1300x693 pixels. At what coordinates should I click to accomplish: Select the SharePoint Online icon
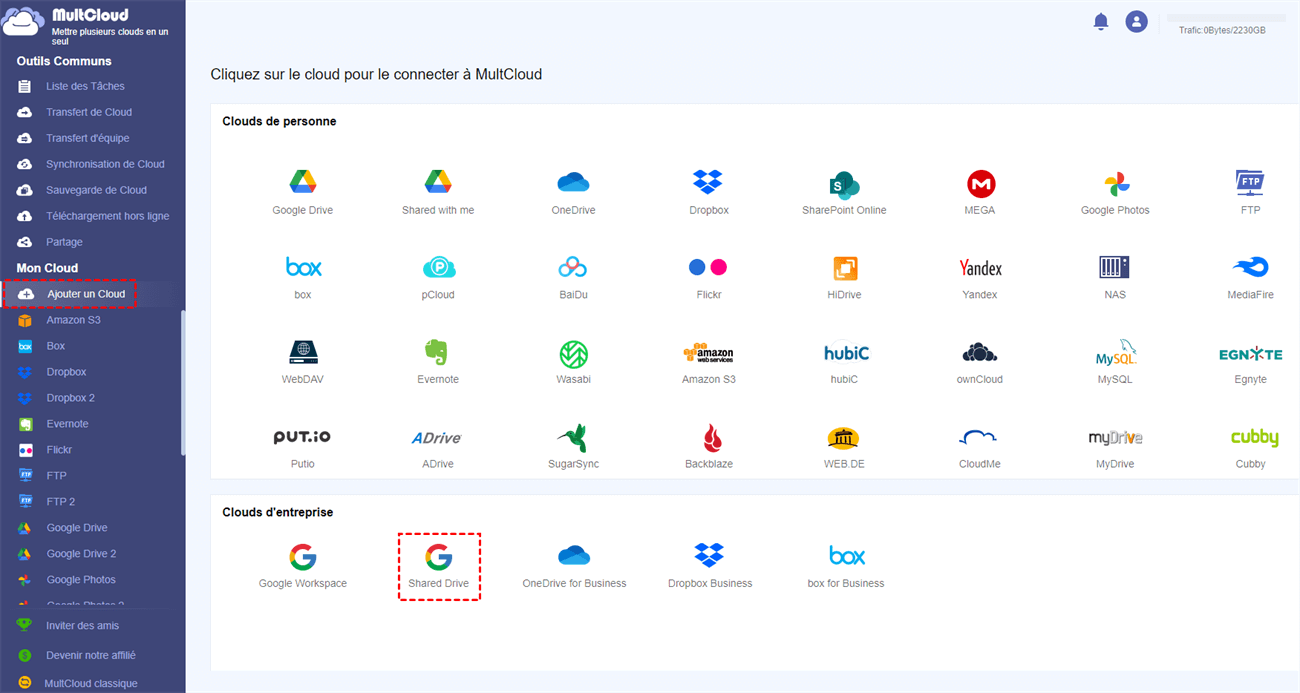(844, 184)
